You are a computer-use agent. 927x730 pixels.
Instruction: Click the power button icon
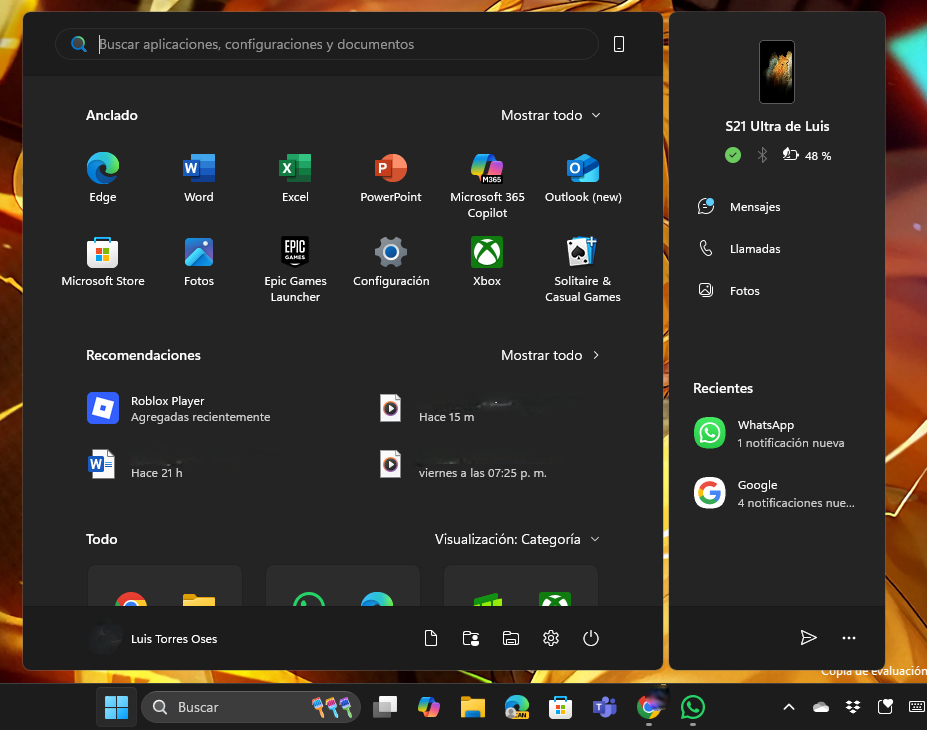(591, 638)
